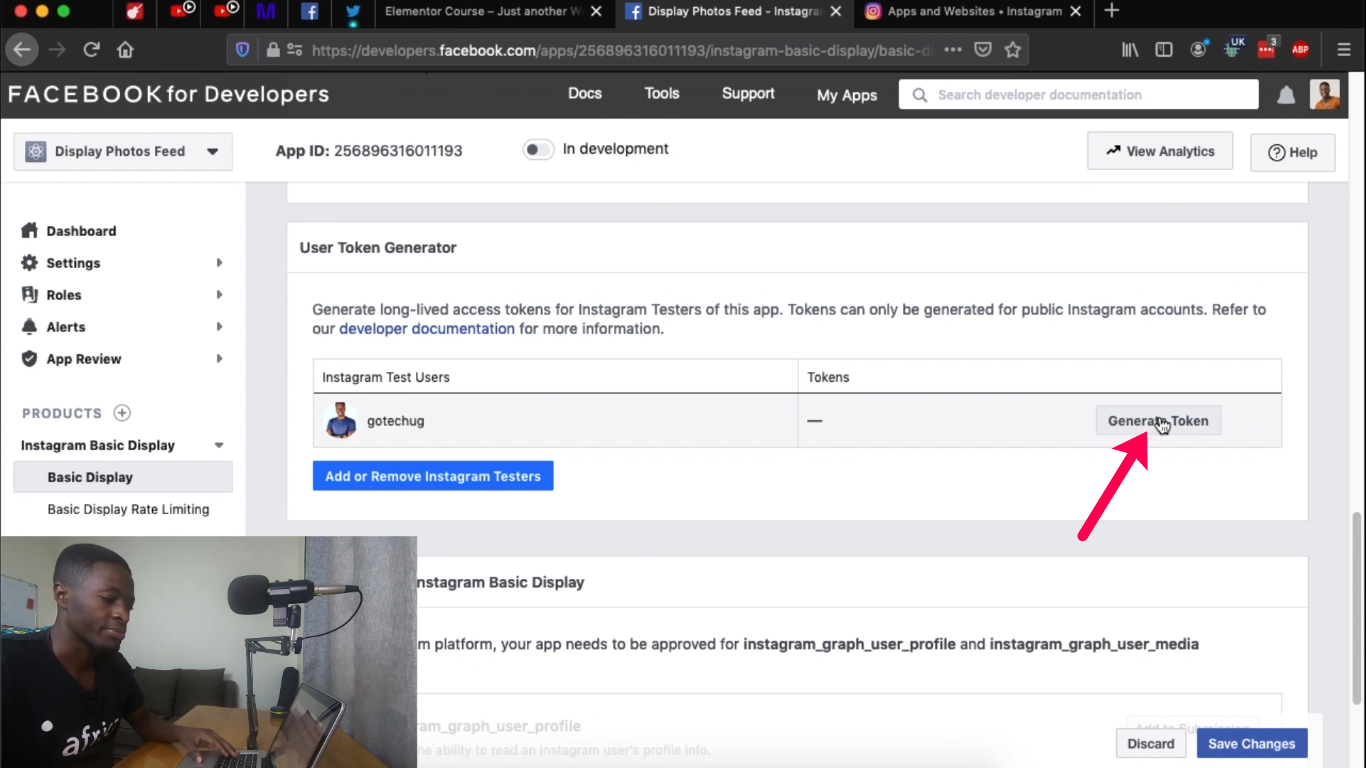1366x768 pixels.
Task: Add a product with the plus icon
Action: tap(122, 413)
